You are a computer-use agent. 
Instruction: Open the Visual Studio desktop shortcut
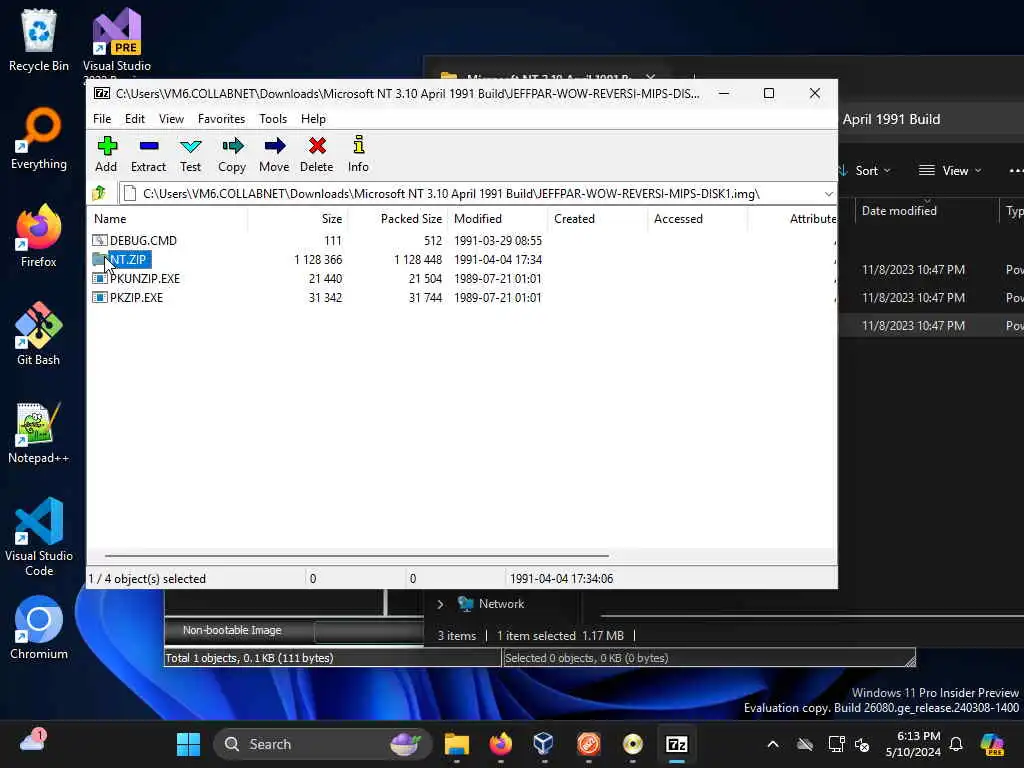pyautogui.click(x=116, y=40)
